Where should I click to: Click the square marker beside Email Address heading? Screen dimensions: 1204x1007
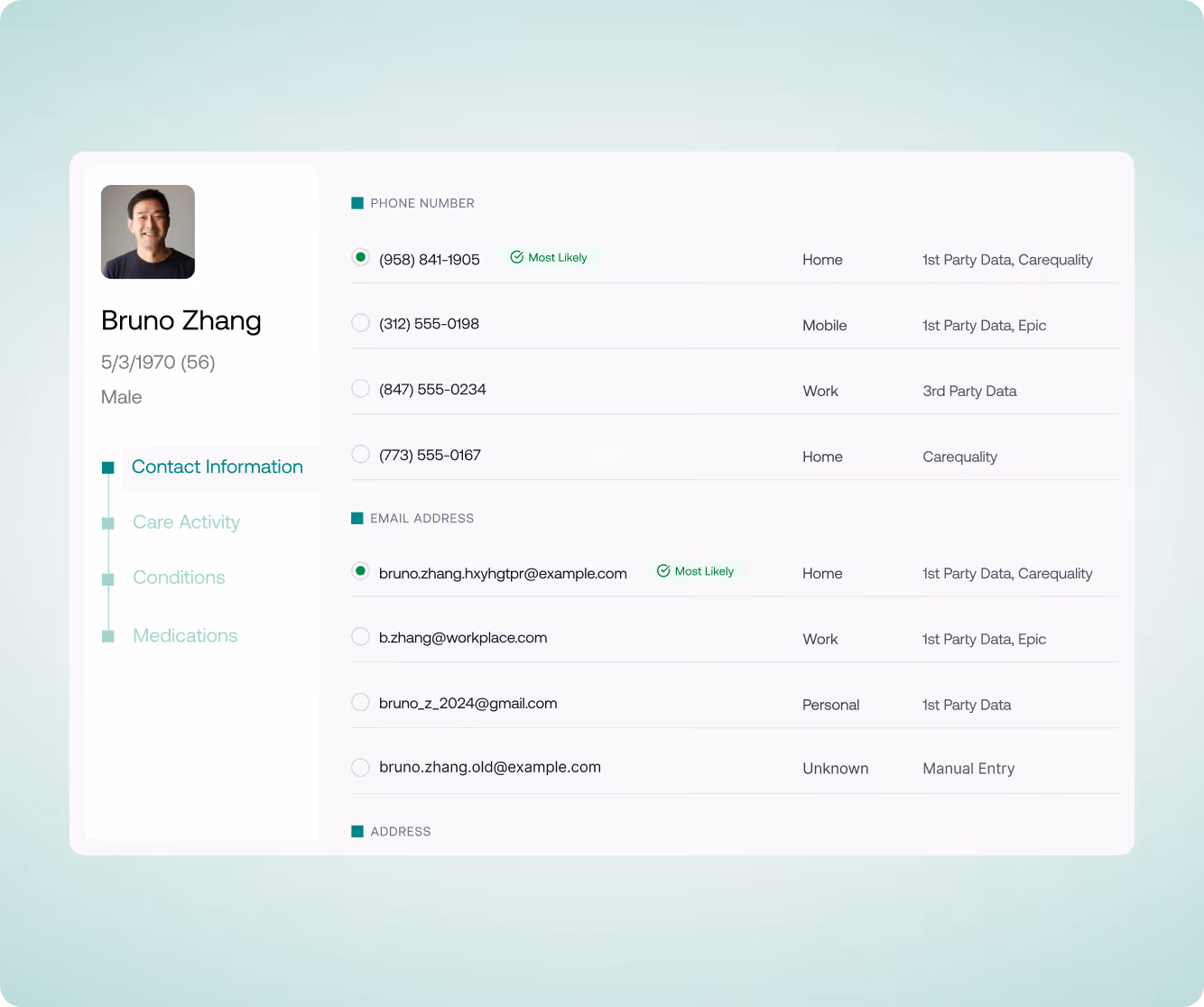357,518
